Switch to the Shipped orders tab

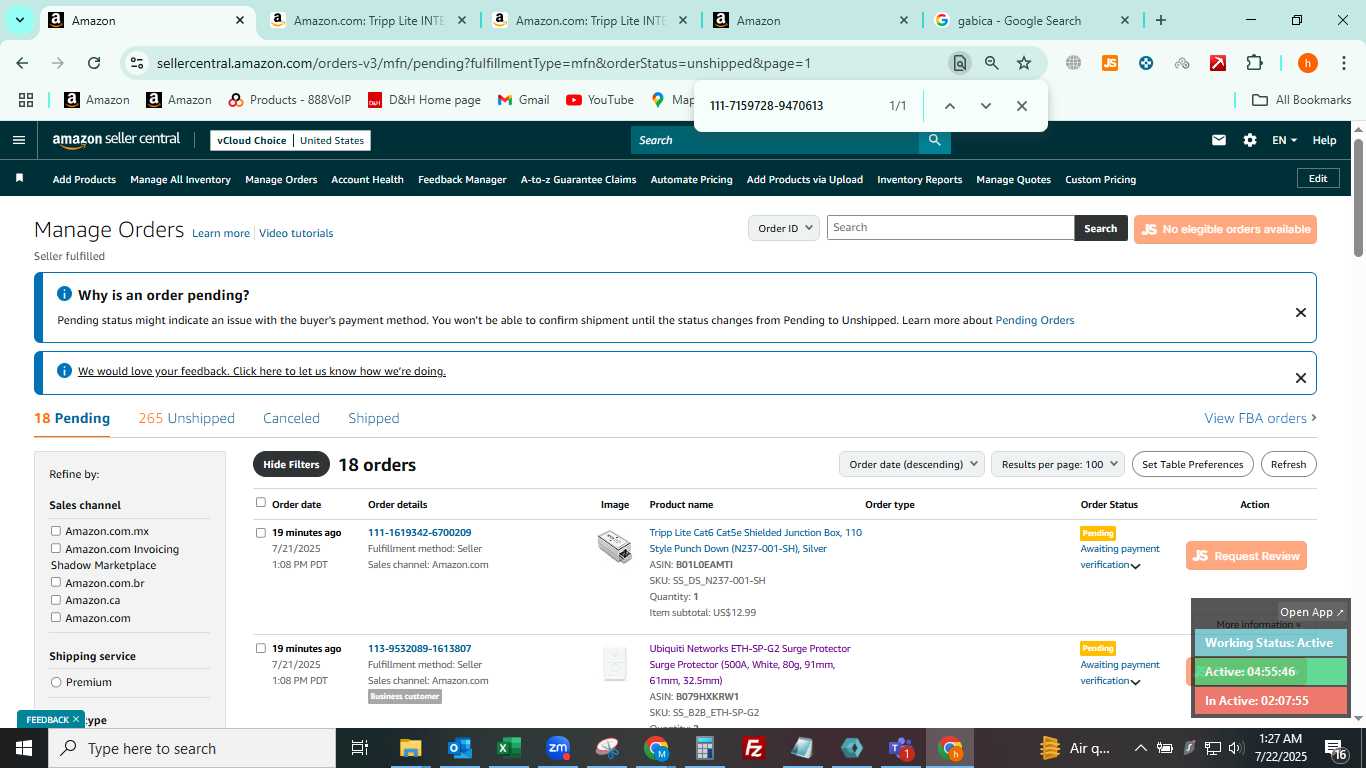click(374, 418)
